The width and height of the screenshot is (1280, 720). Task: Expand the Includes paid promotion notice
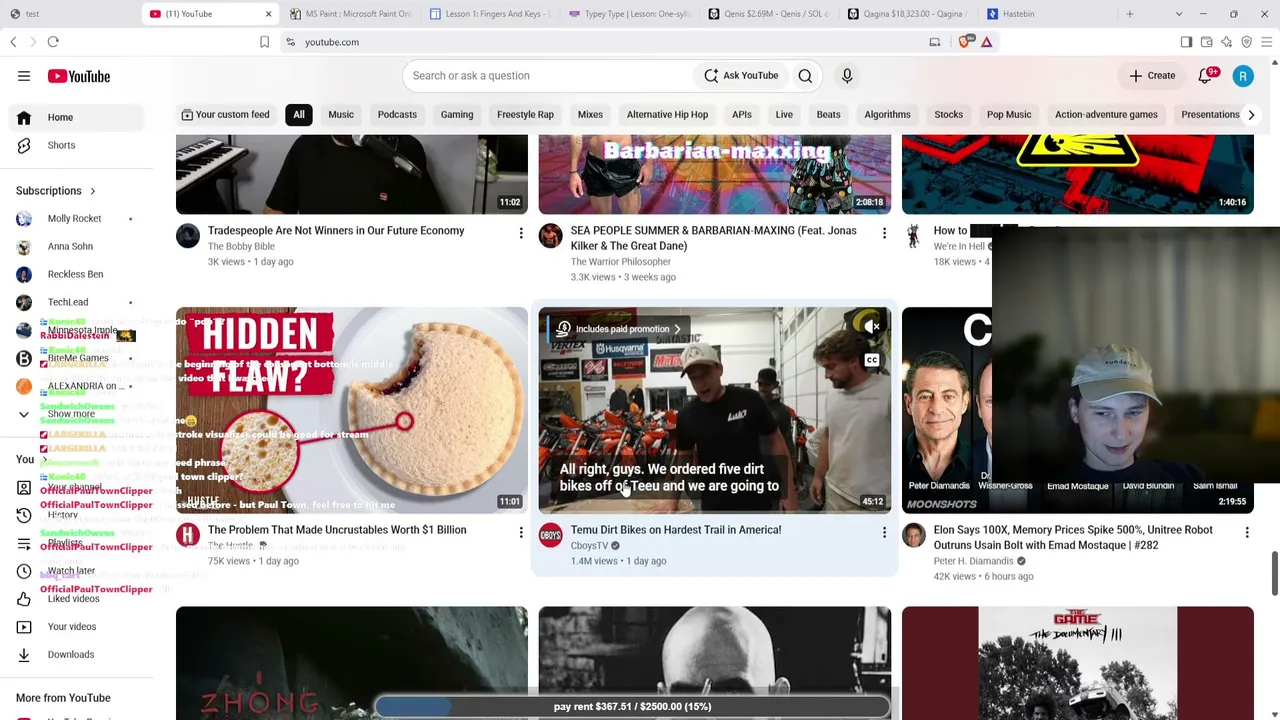coord(619,329)
